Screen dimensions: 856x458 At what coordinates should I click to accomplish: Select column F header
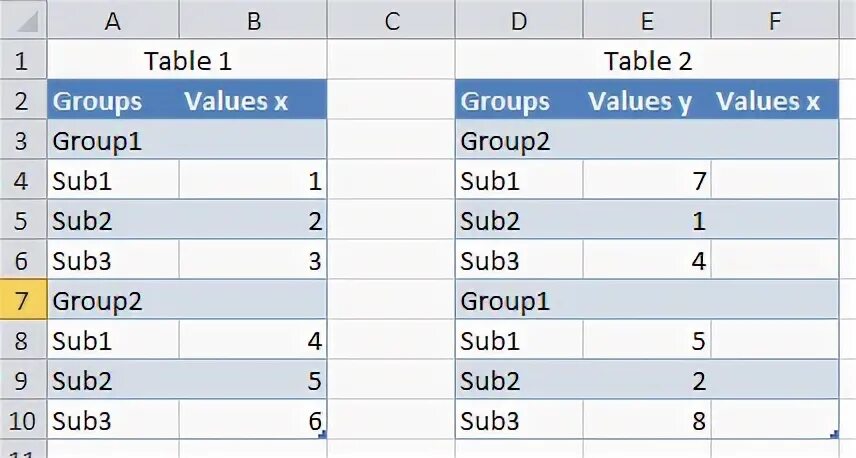tap(775, 19)
